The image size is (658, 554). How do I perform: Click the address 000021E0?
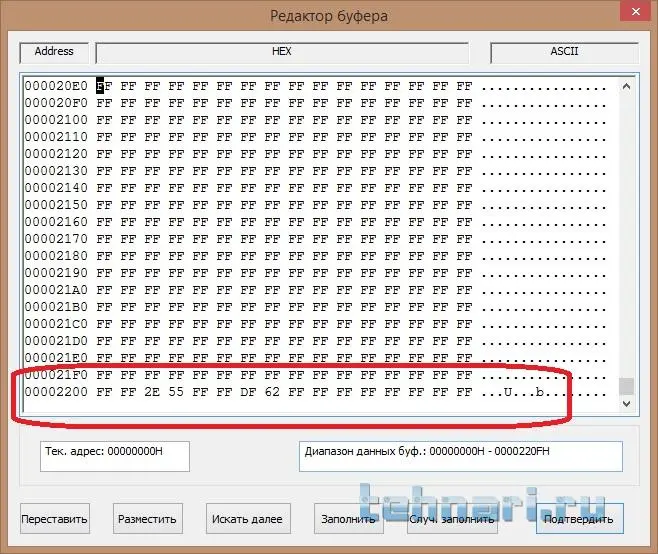point(56,358)
